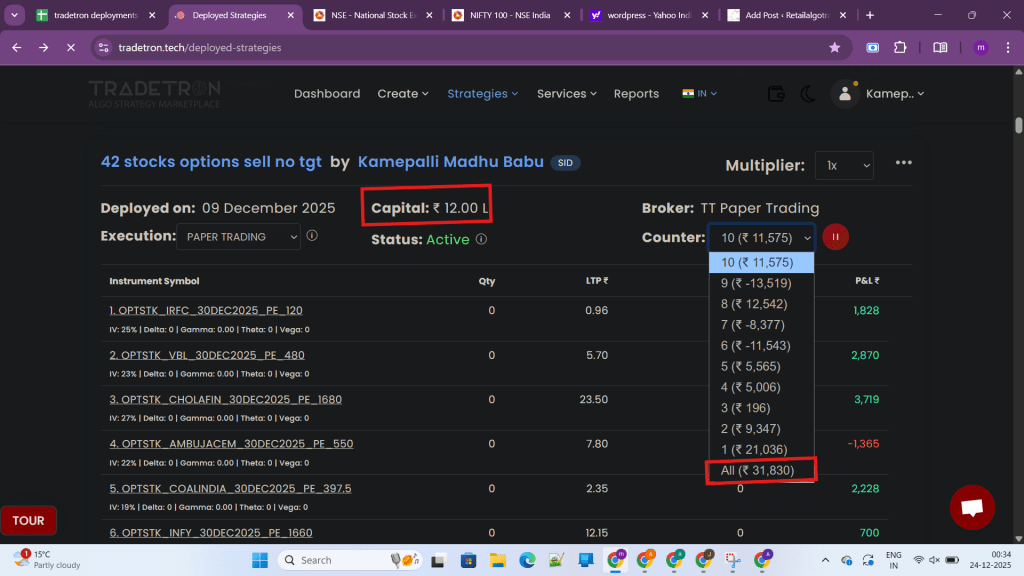Open the browser extensions puzzle icon
Image resolution: width=1024 pixels, height=576 pixels.
coord(900,47)
